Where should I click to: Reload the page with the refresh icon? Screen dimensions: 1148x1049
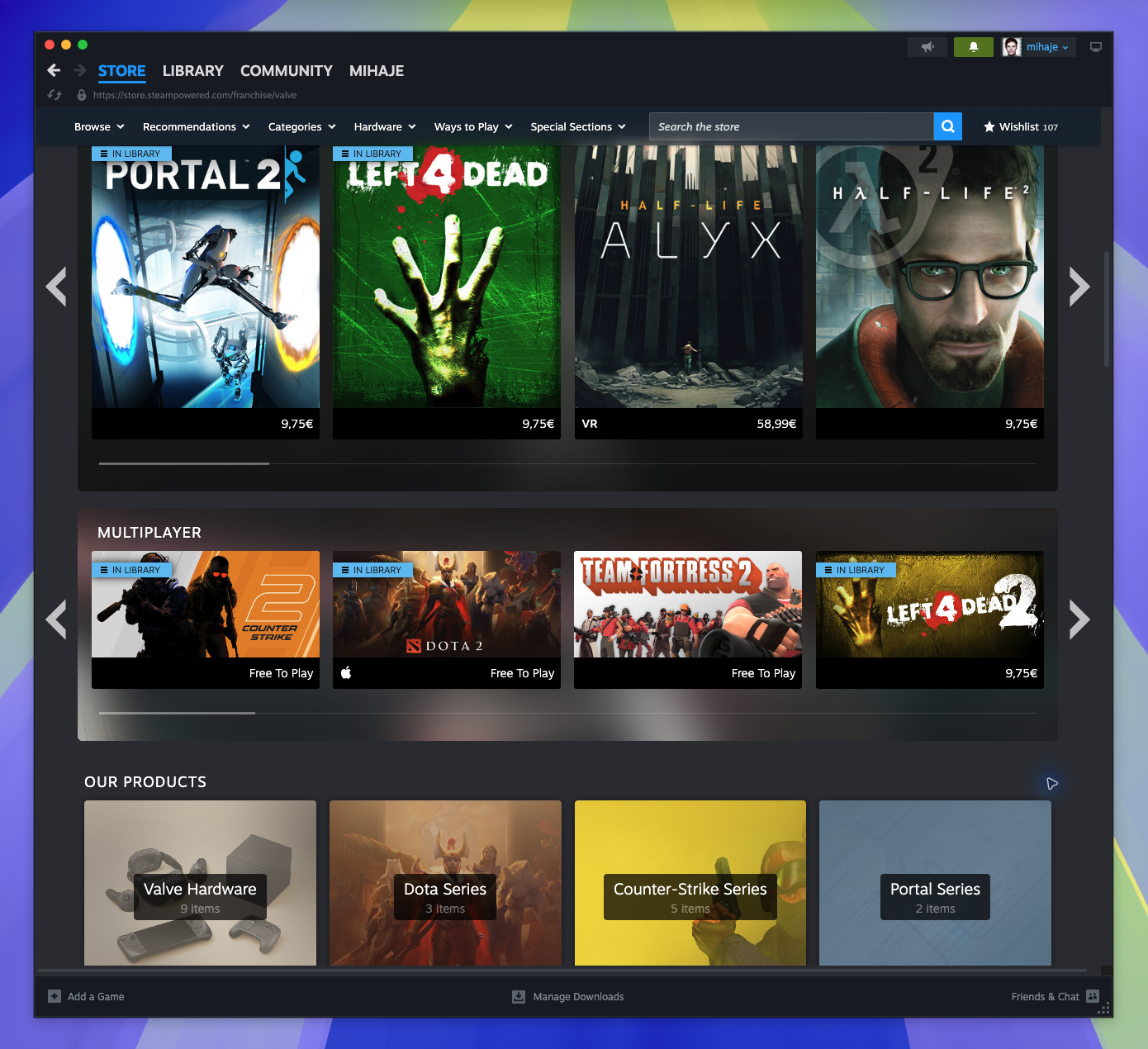click(x=55, y=95)
